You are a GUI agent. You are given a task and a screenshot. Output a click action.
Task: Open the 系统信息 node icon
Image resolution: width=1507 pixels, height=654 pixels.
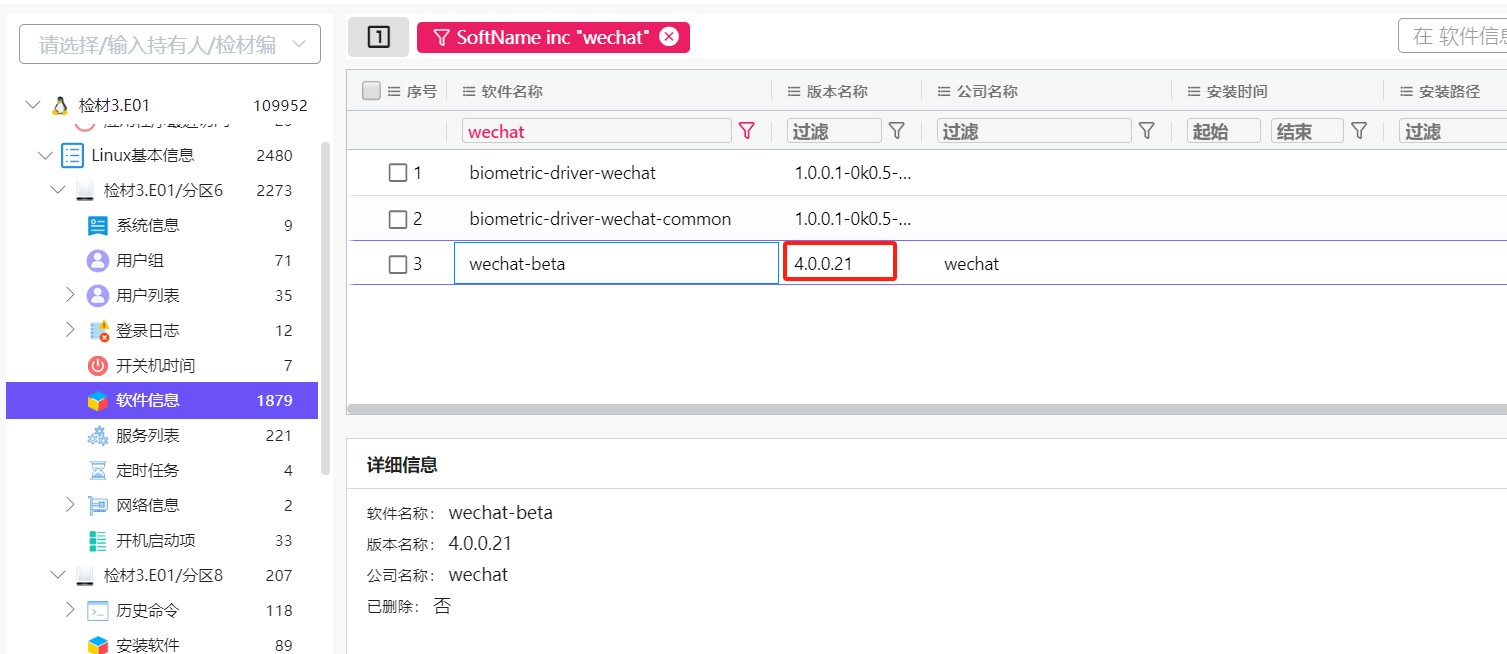click(x=98, y=226)
